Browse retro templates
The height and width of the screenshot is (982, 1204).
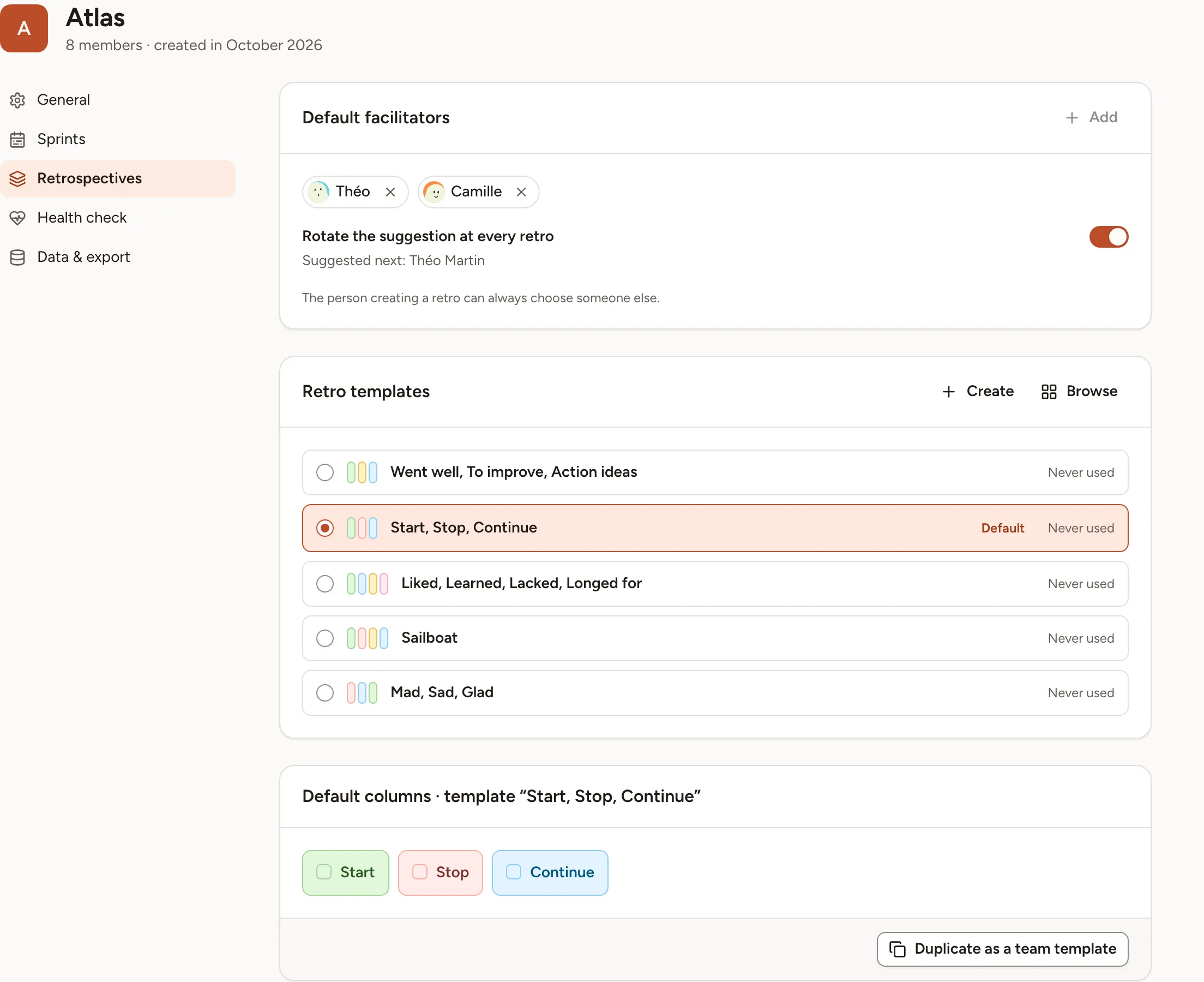click(x=1079, y=392)
